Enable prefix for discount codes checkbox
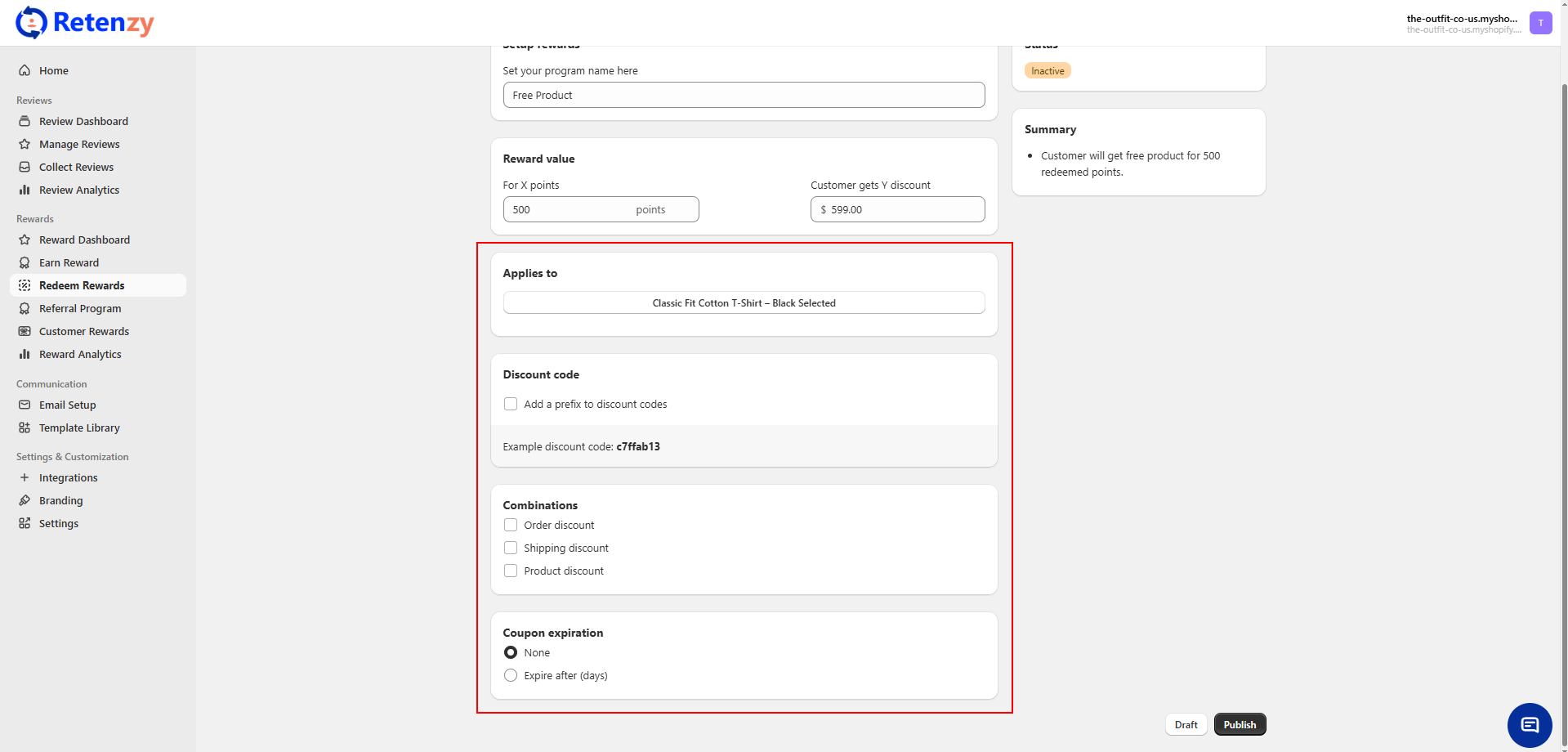The image size is (1568, 752). pos(511,404)
